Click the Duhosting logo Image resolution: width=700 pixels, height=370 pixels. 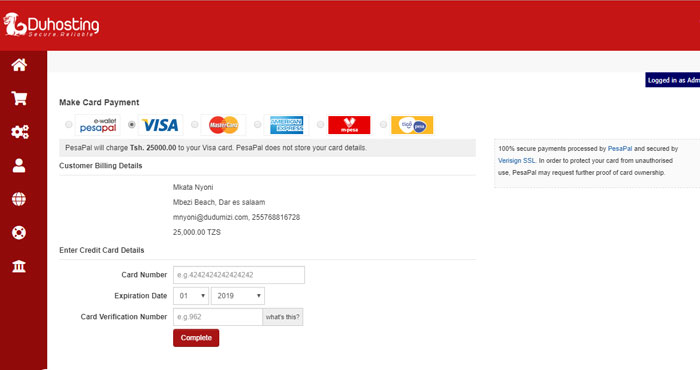[51, 25]
